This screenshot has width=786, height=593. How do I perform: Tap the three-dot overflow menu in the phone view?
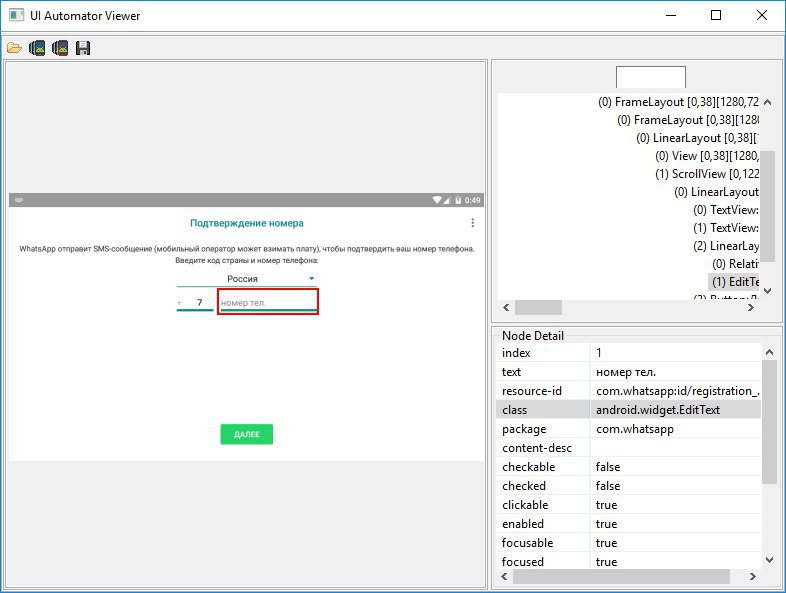(472, 223)
